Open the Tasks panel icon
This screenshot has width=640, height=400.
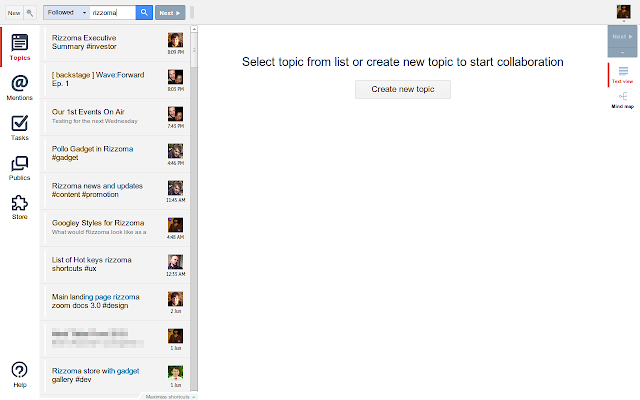[19, 128]
